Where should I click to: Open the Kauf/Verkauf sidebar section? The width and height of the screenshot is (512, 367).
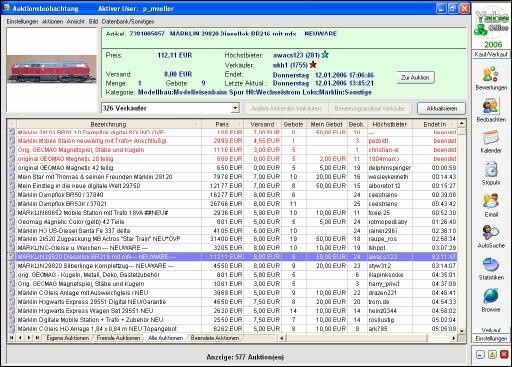[x=491, y=54]
